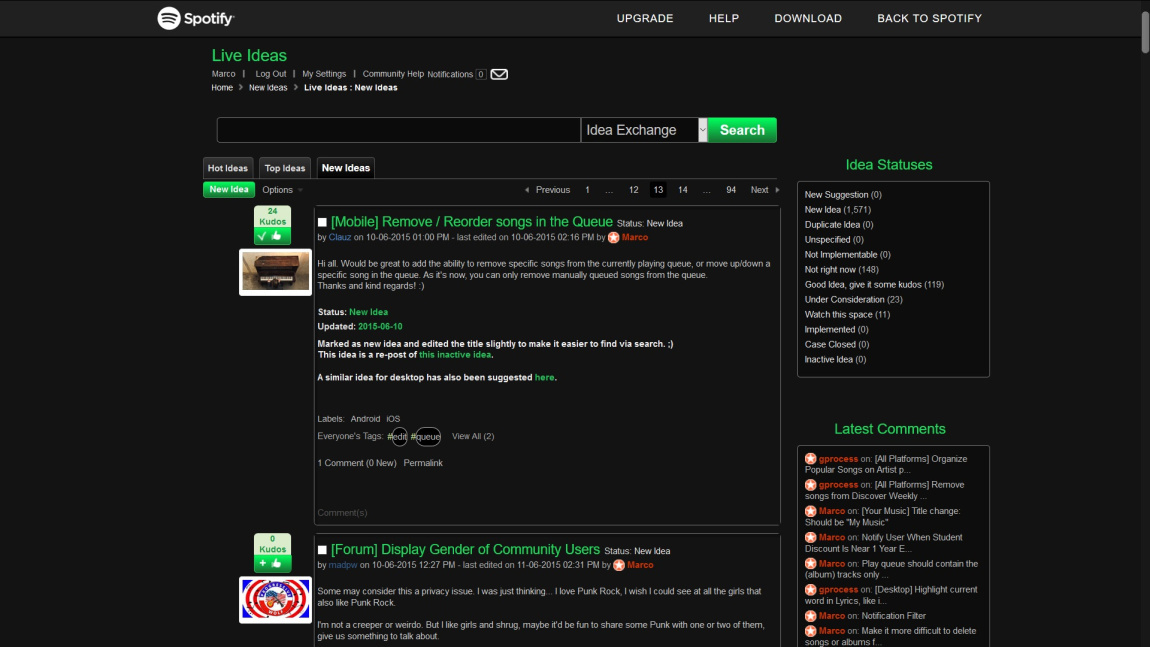Open UPGRADE in top navigation
This screenshot has width=1150, height=647.
coord(645,18)
